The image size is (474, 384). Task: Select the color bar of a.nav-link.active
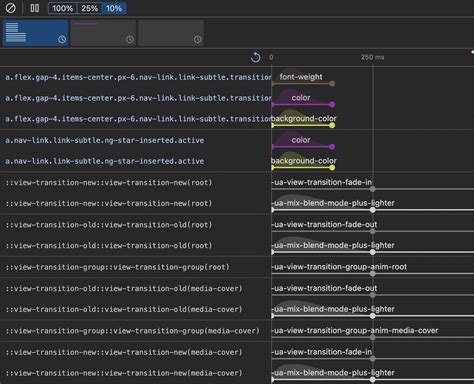302,146
